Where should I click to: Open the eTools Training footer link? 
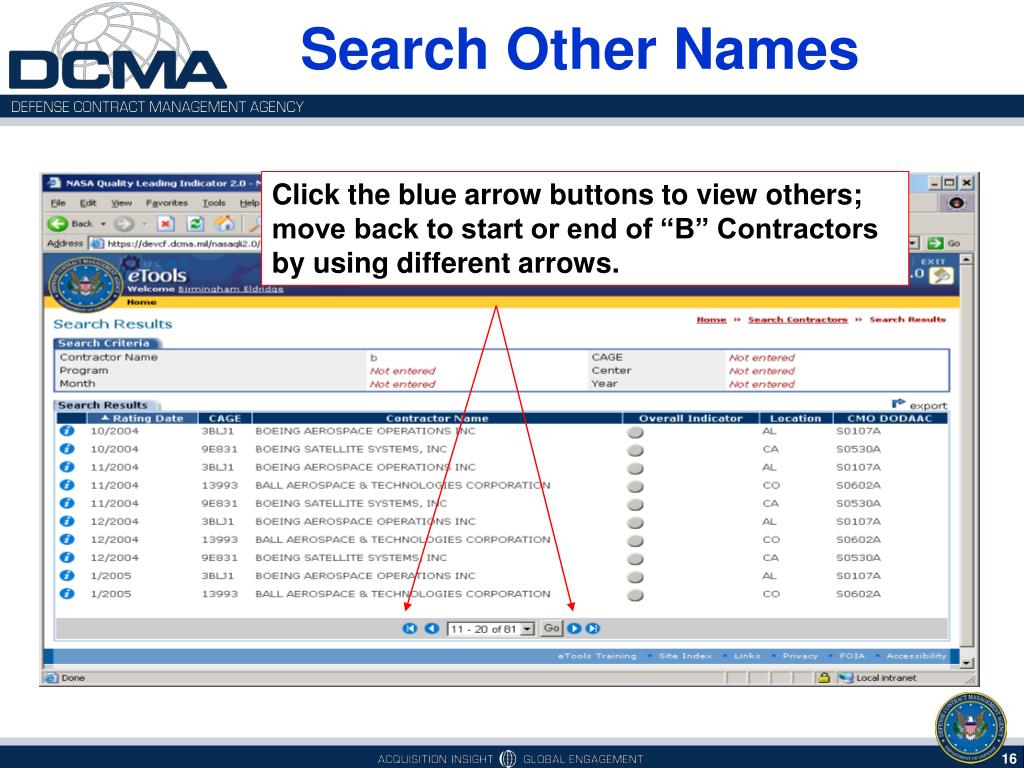point(597,656)
